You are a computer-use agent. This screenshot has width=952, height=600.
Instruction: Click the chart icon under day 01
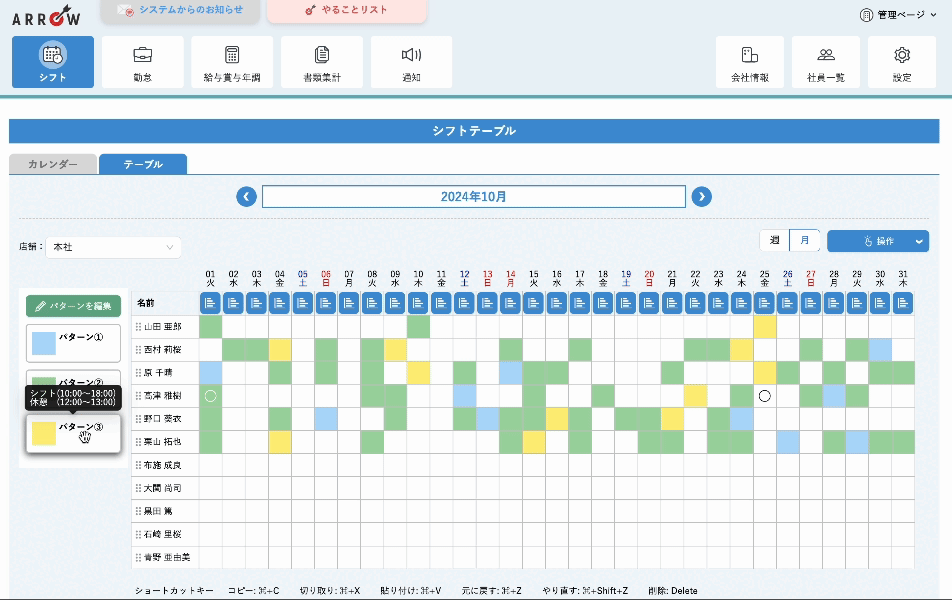pyautogui.click(x=210, y=302)
